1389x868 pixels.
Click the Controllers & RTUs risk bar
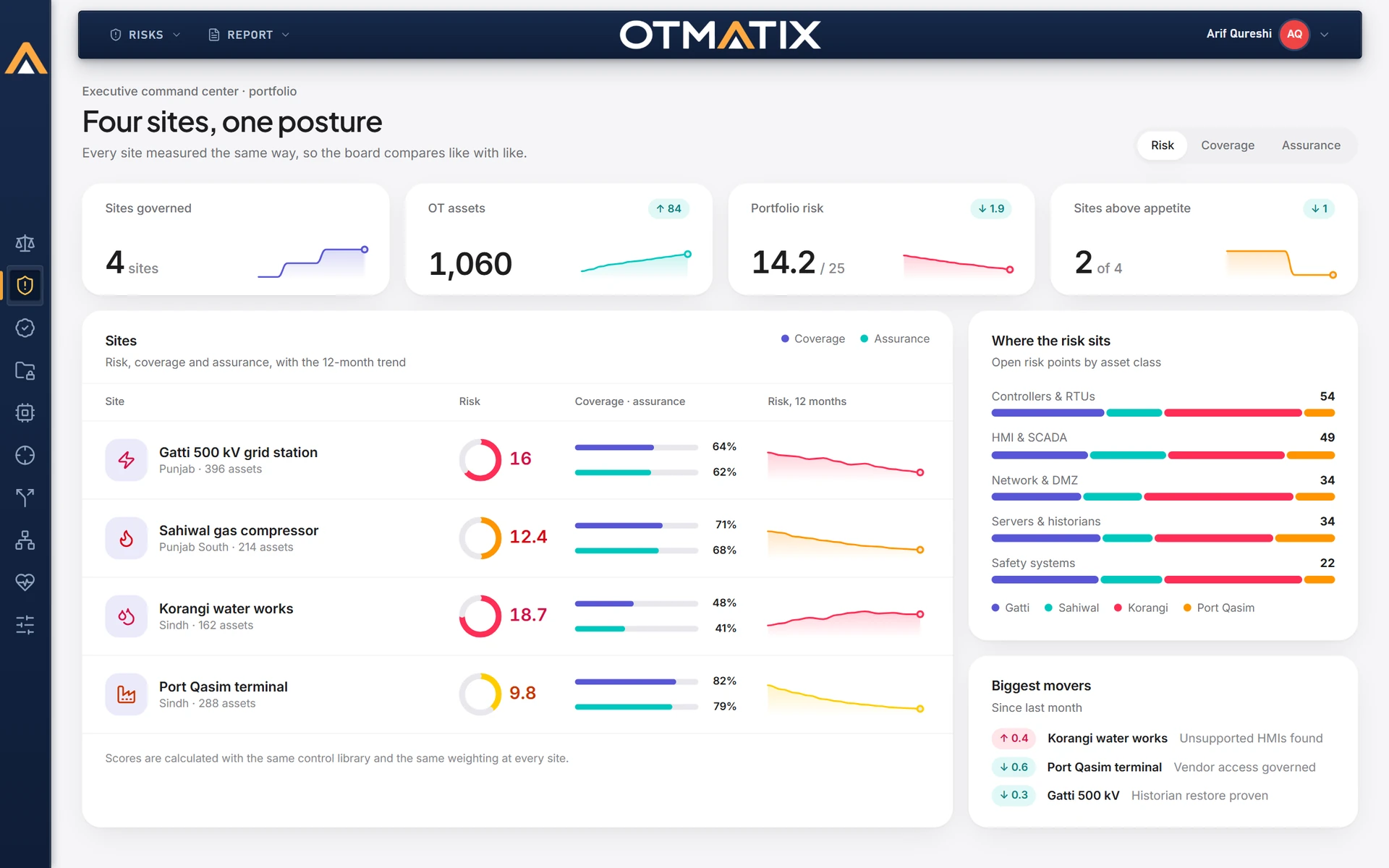click(1163, 413)
